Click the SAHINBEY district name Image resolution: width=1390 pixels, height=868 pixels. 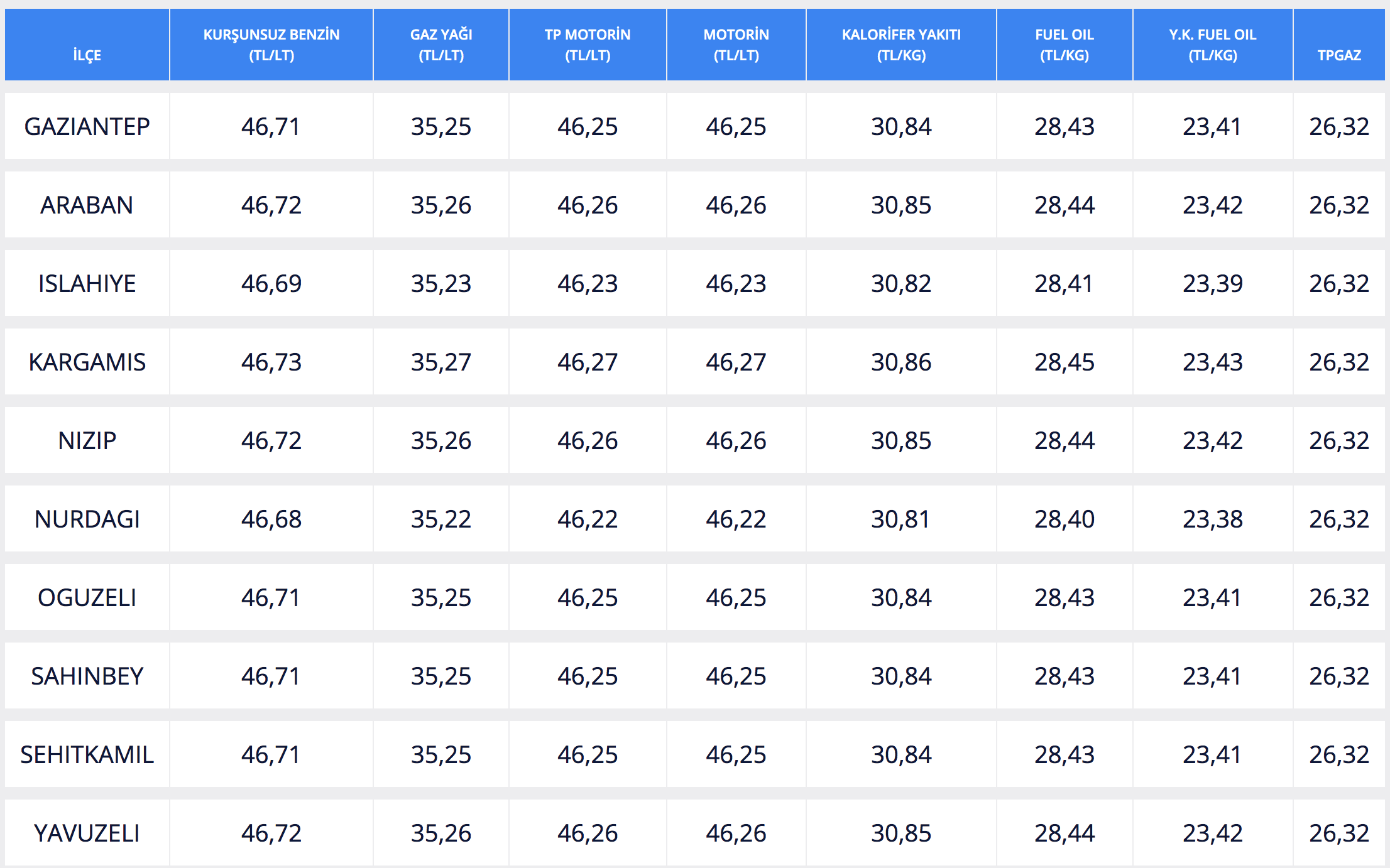click(x=87, y=676)
